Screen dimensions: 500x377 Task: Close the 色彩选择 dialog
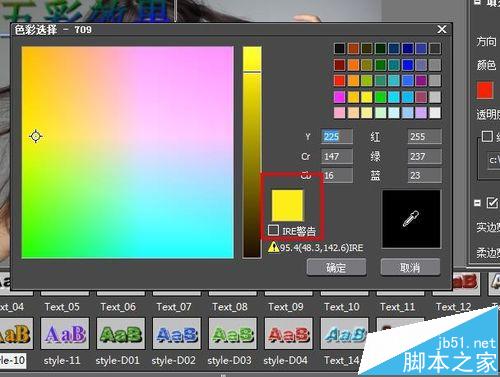pyautogui.click(x=442, y=29)
